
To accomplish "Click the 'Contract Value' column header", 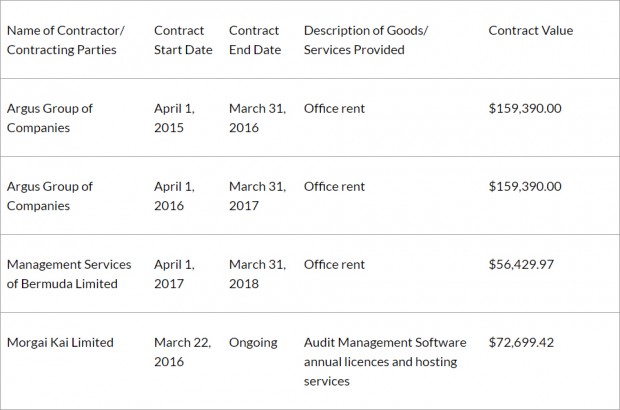I will click(x=531, y=30).
